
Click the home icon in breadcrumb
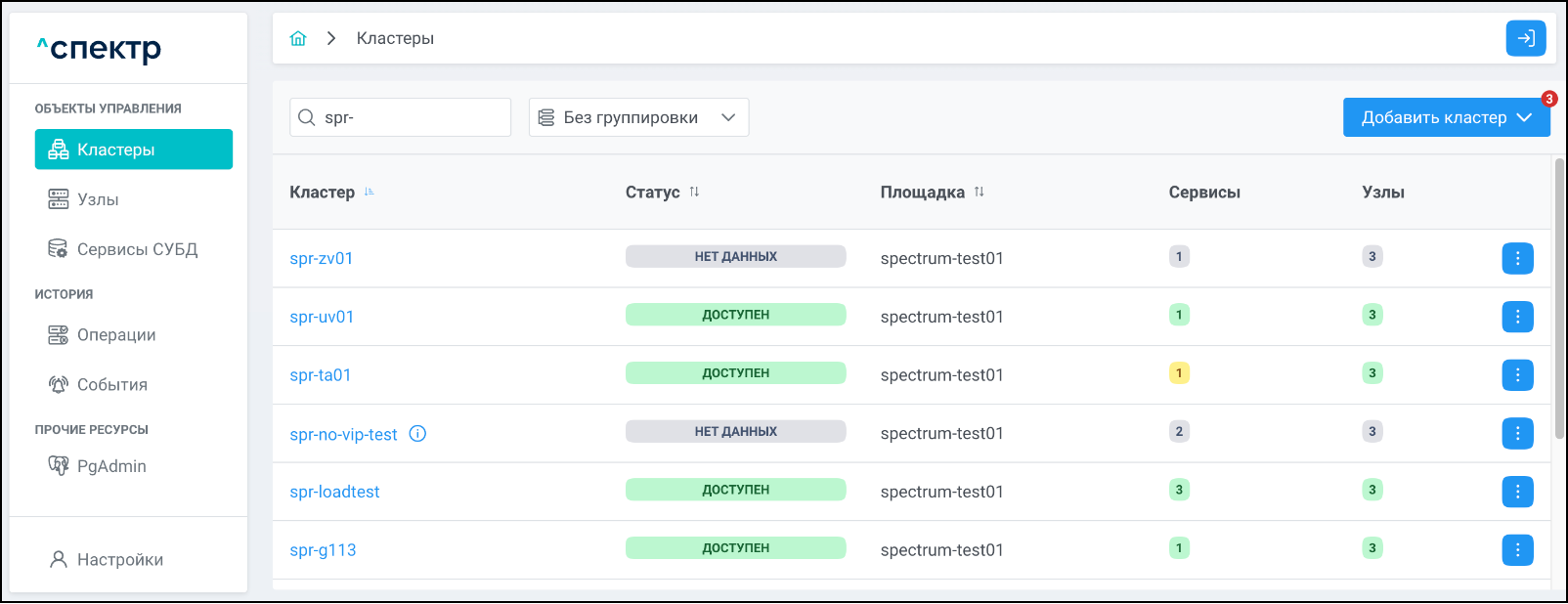[x=298, y=38]
